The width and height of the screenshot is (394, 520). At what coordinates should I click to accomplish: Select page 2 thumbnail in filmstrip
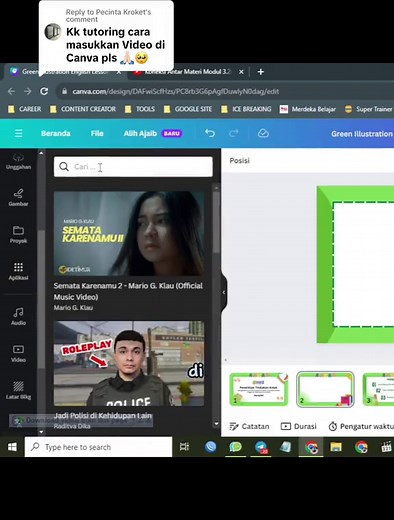point(325,389)
